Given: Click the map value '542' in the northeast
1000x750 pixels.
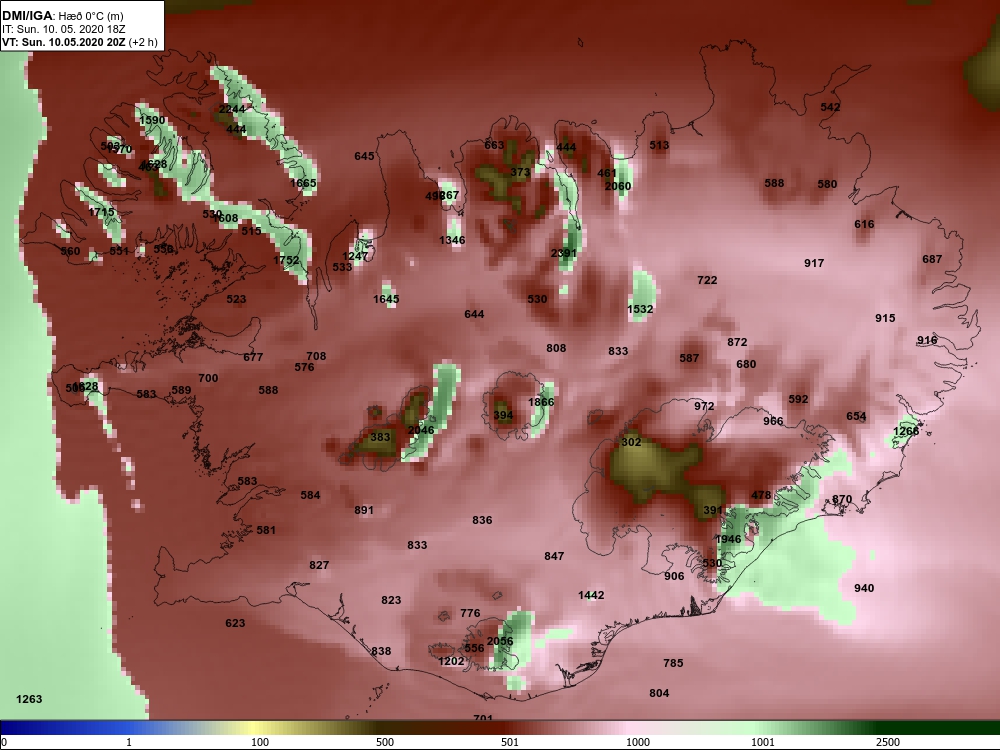Looking at the screenshot, I should point(830,107).
